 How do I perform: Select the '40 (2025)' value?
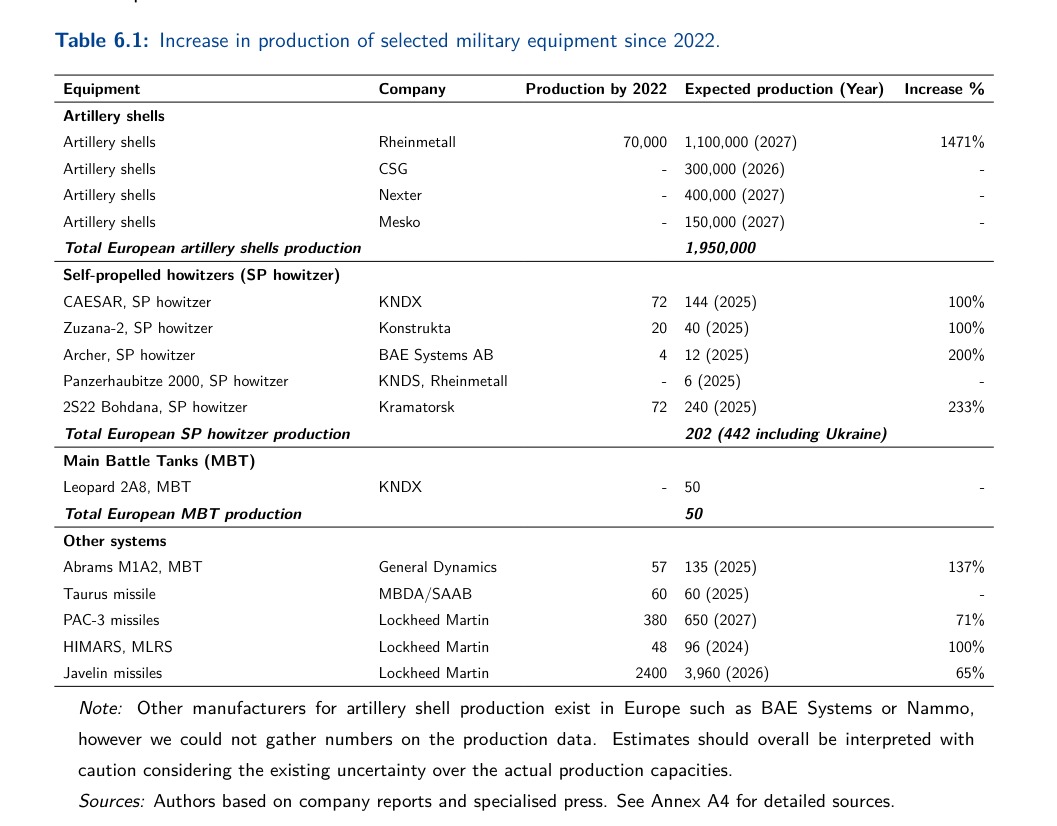(x=717, y=328)
